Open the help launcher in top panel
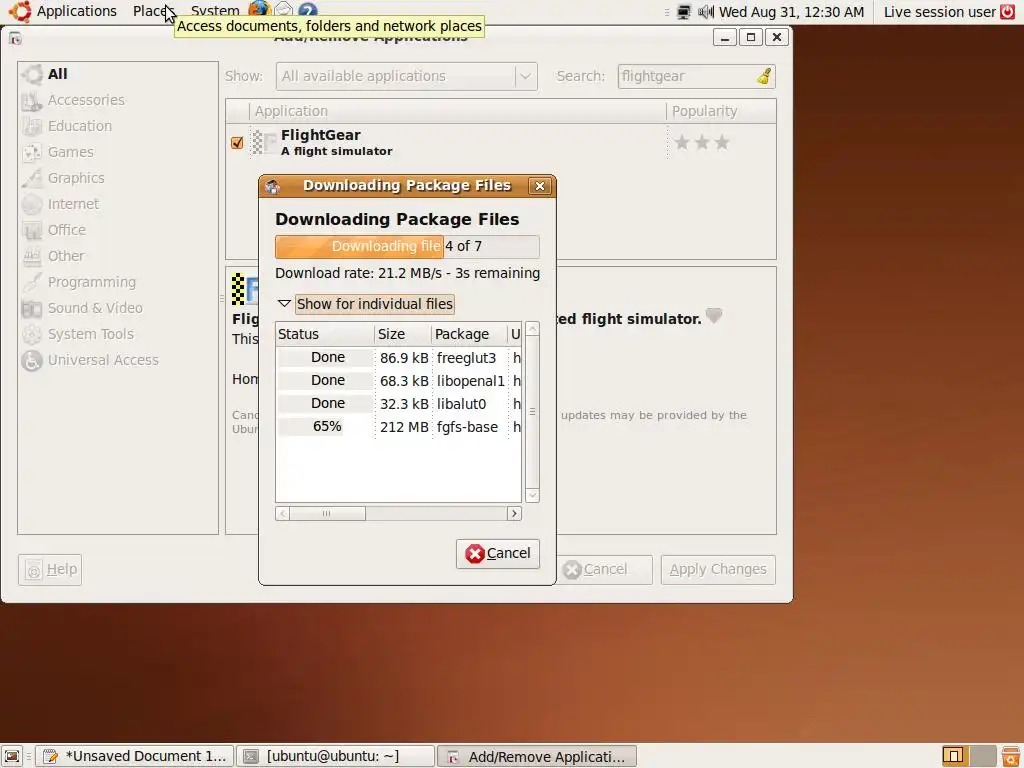1024x768 pixels. 308,10
